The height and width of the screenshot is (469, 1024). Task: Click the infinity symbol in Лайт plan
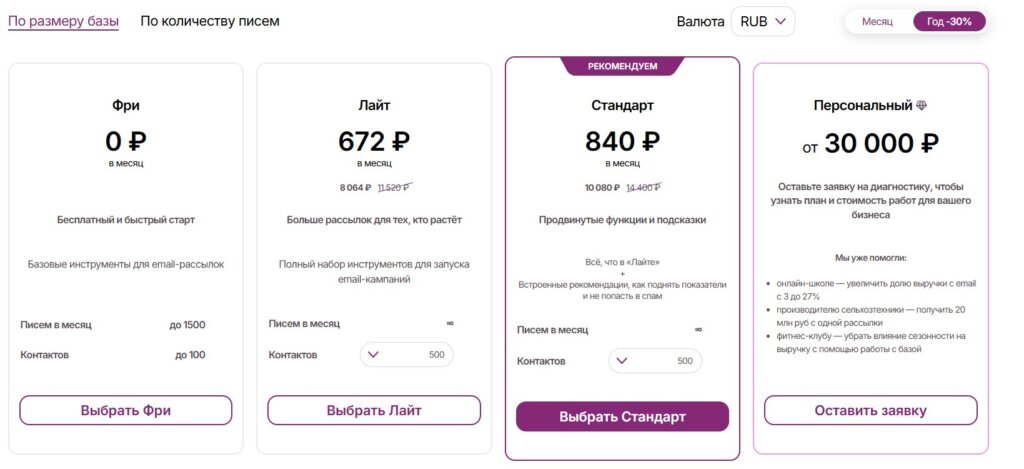coord(449,323)
